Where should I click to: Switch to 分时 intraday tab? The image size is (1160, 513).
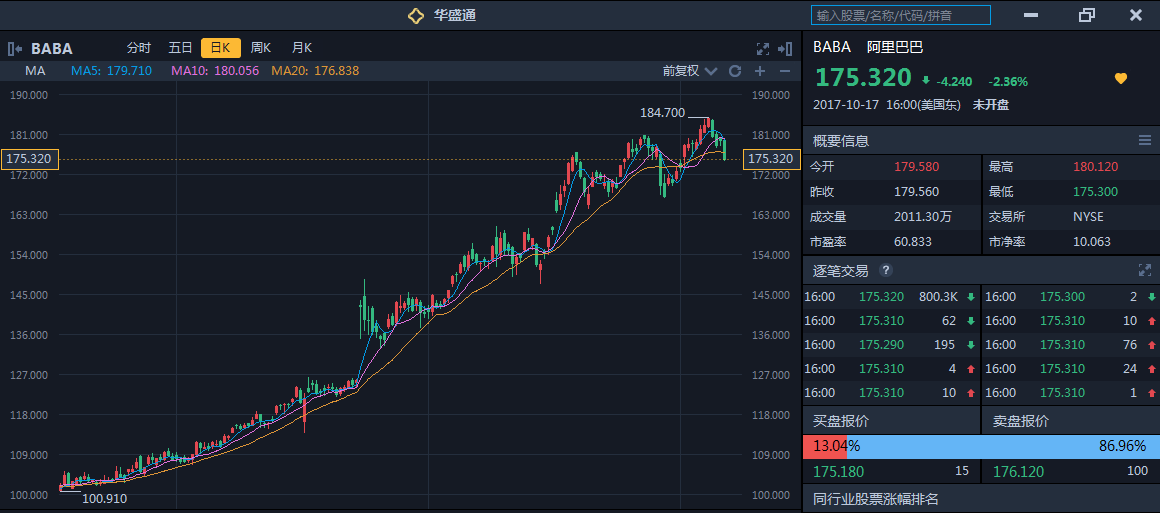138,48
